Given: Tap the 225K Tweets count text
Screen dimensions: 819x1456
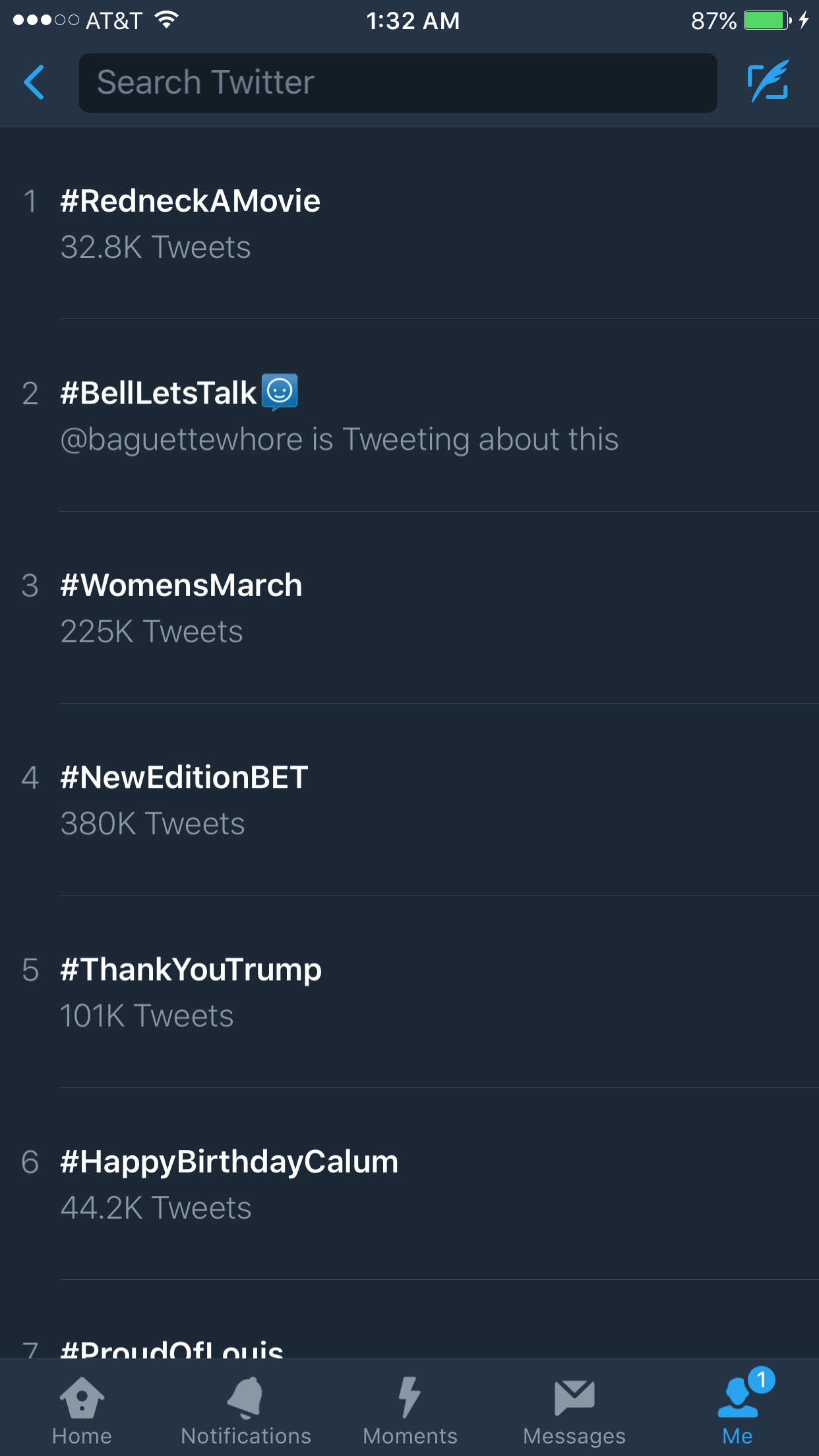Looking at the screenshot, I should [152, 632].
